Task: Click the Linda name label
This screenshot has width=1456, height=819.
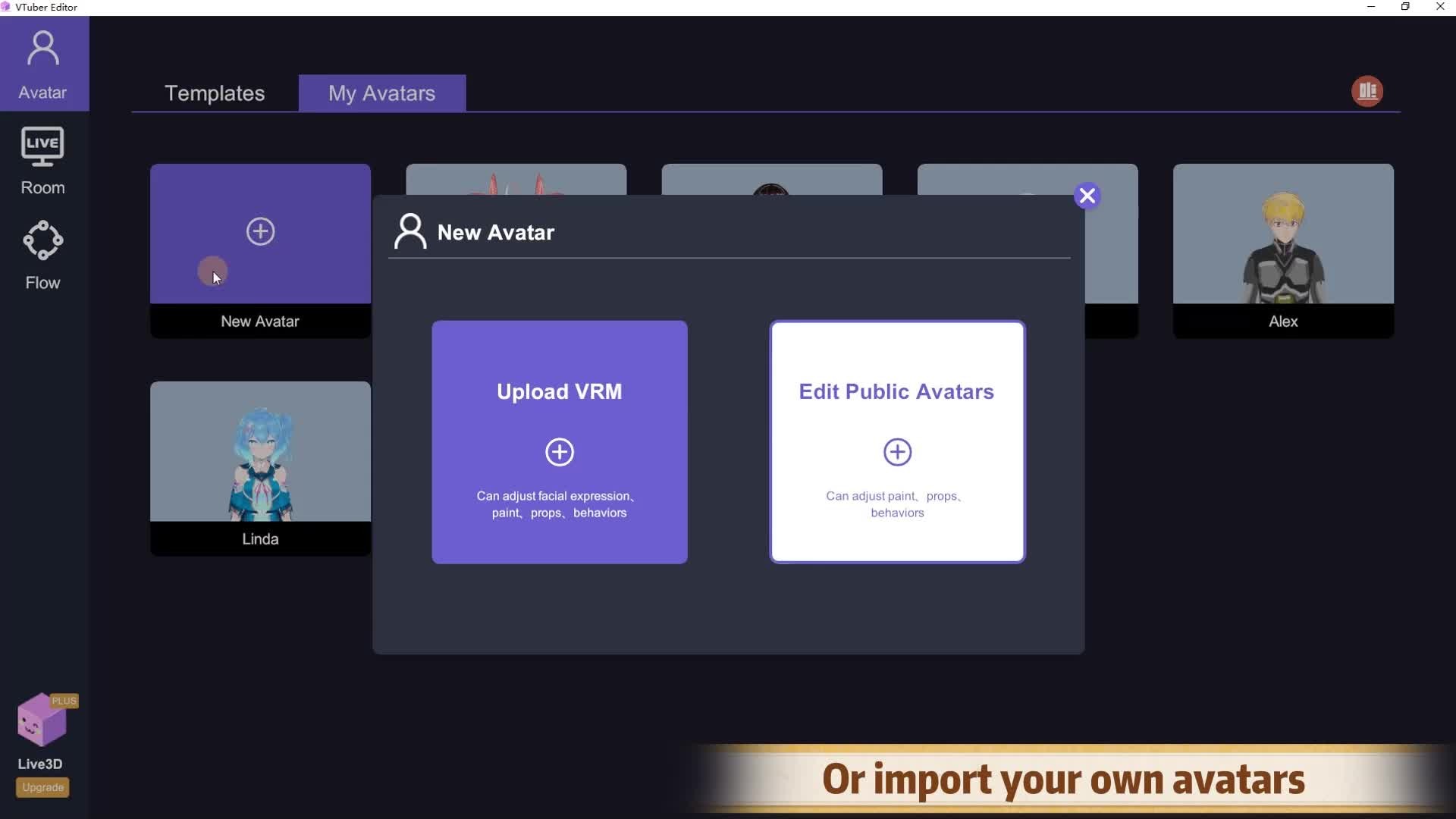Action: 260,539
